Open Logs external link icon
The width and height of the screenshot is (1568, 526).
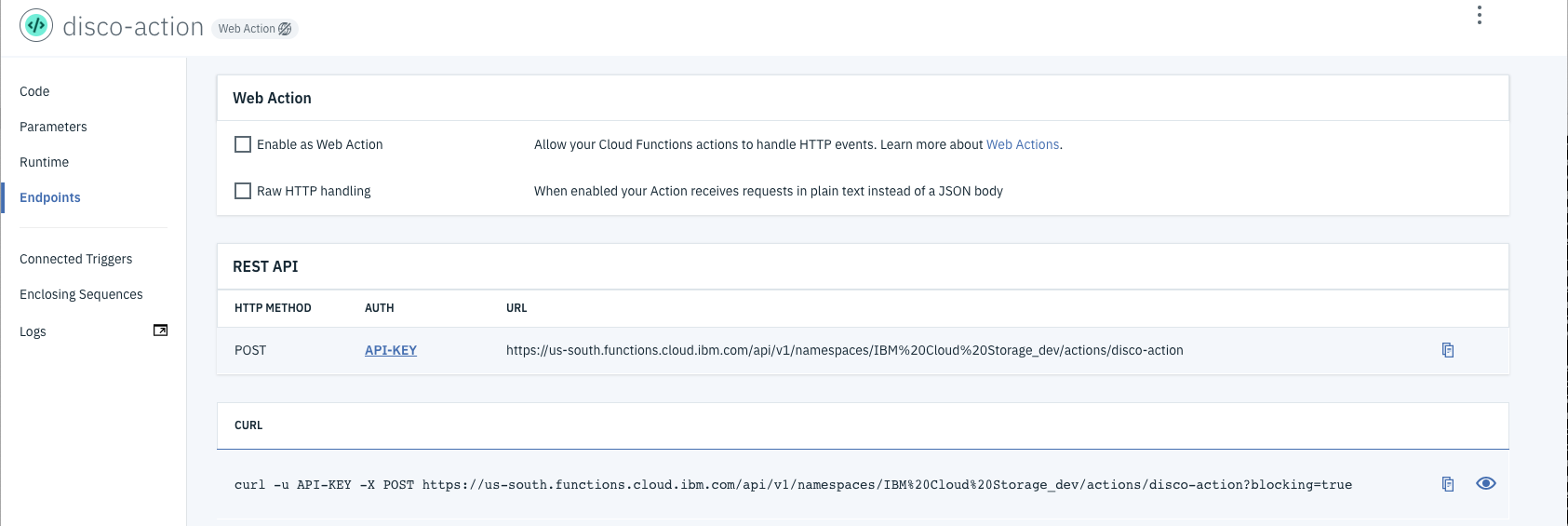coord(160,330)
